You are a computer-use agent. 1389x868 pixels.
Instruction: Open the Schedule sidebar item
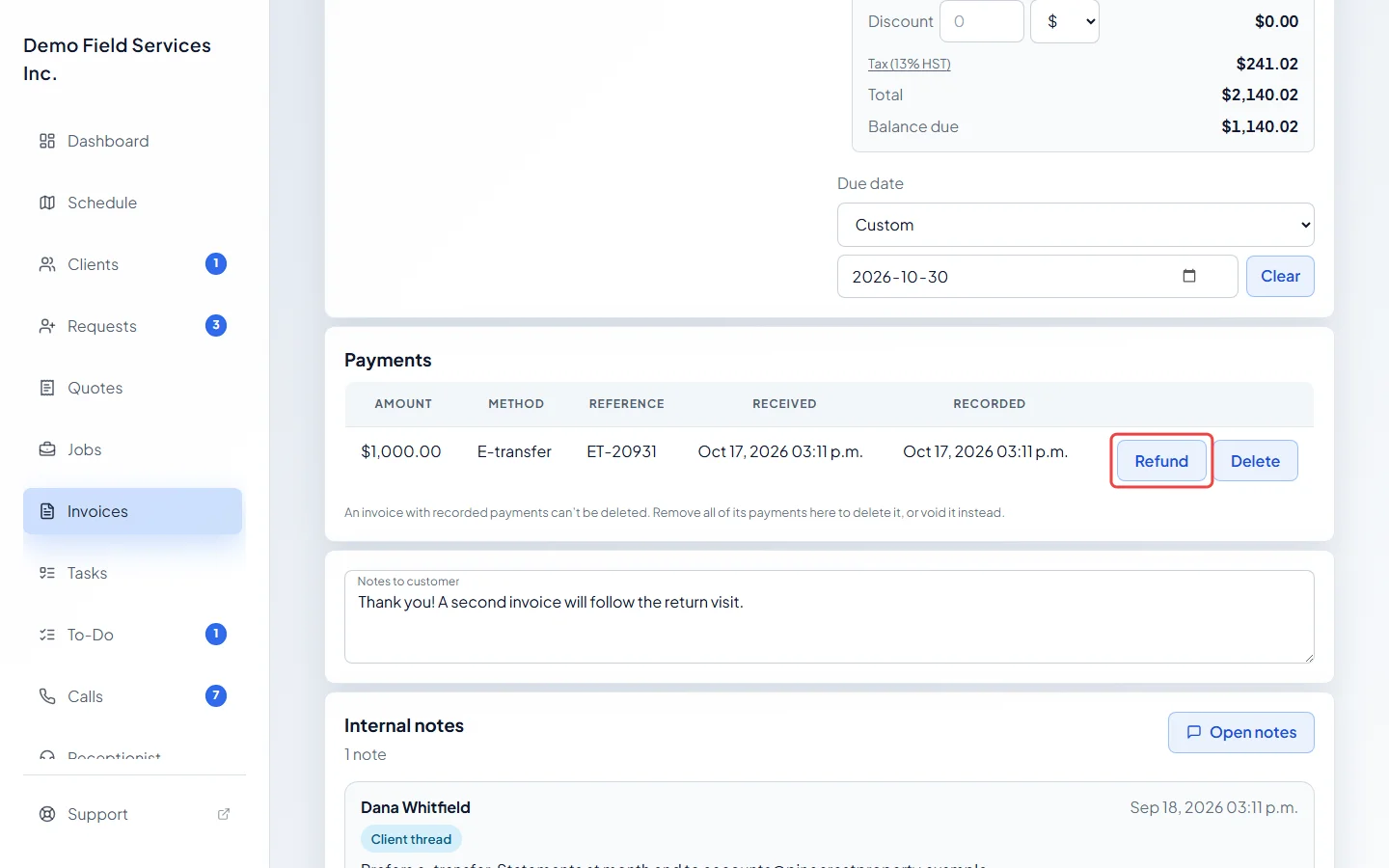click(132, 203)
